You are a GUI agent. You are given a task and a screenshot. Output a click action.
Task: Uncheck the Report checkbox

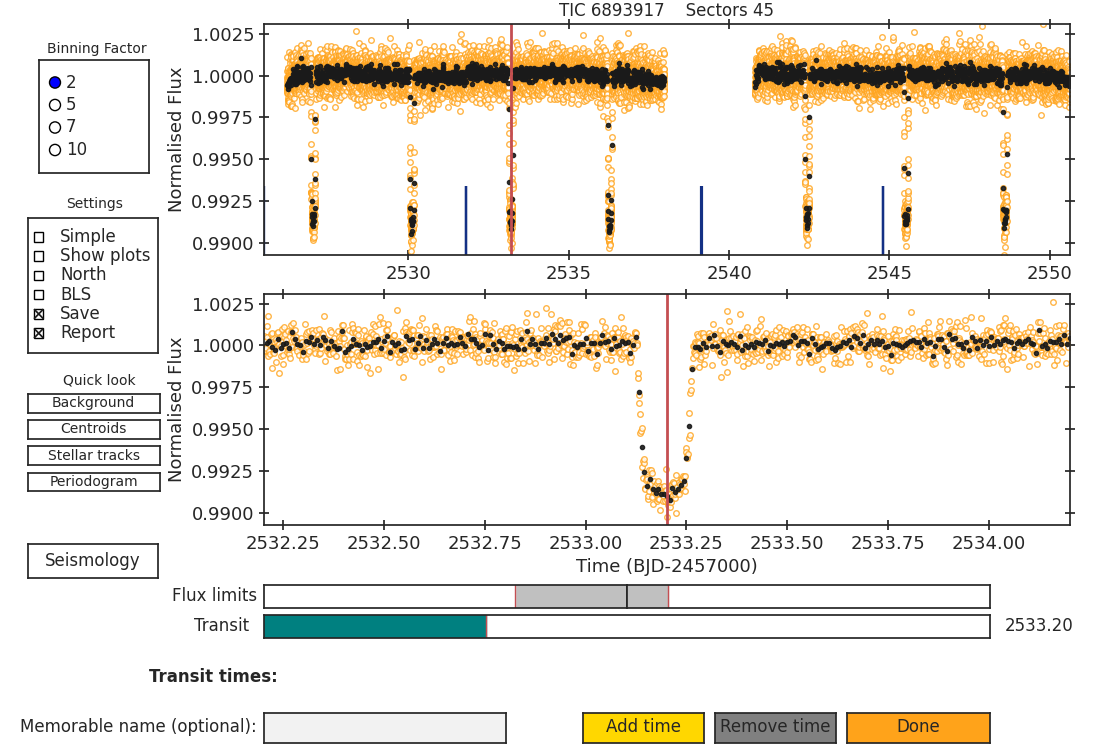coord(39,333)
